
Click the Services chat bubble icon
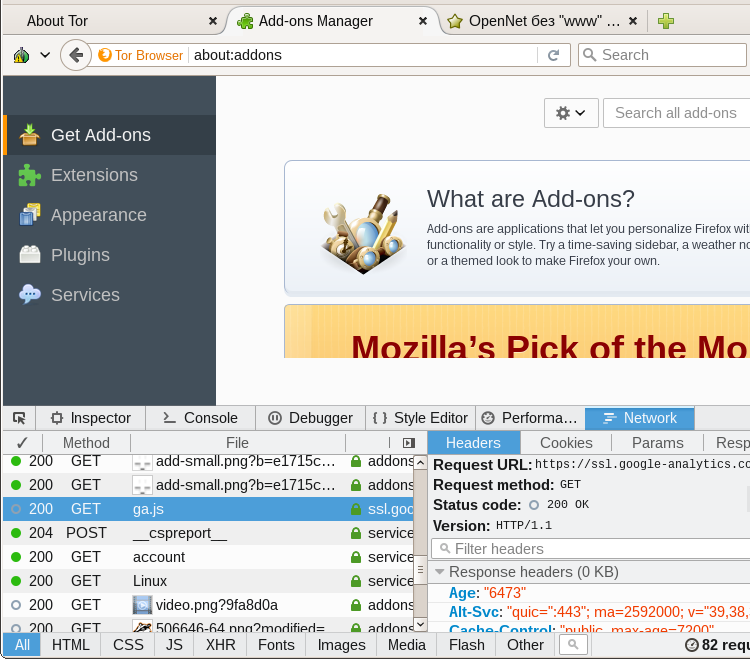30,294
